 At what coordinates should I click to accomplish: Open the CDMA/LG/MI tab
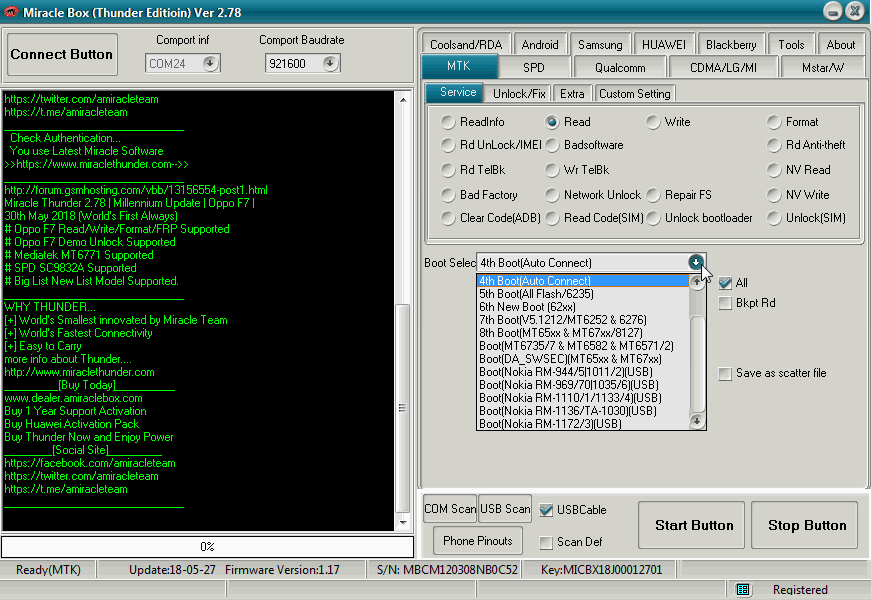tap(723, 68)
